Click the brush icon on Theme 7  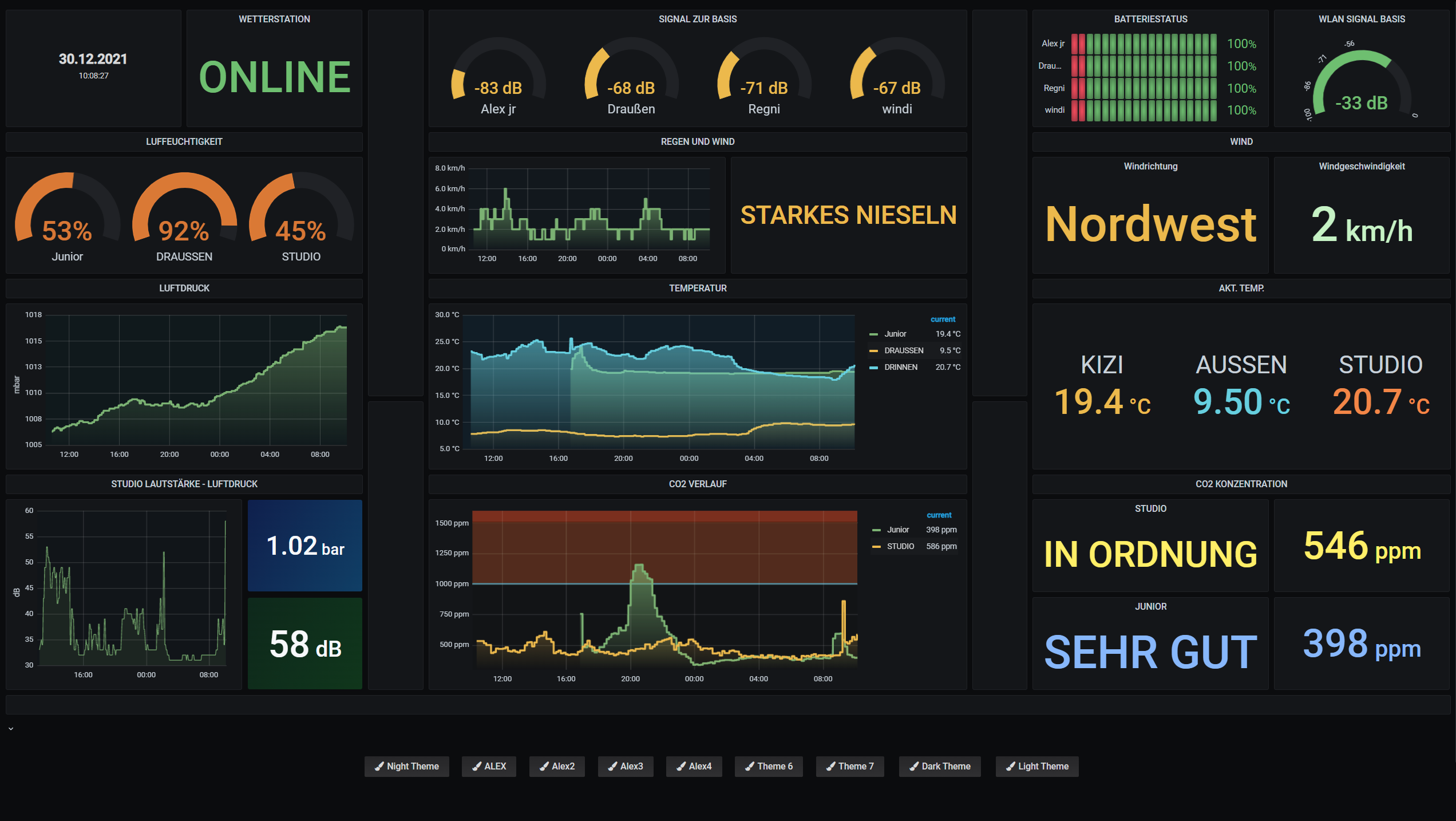830,767
